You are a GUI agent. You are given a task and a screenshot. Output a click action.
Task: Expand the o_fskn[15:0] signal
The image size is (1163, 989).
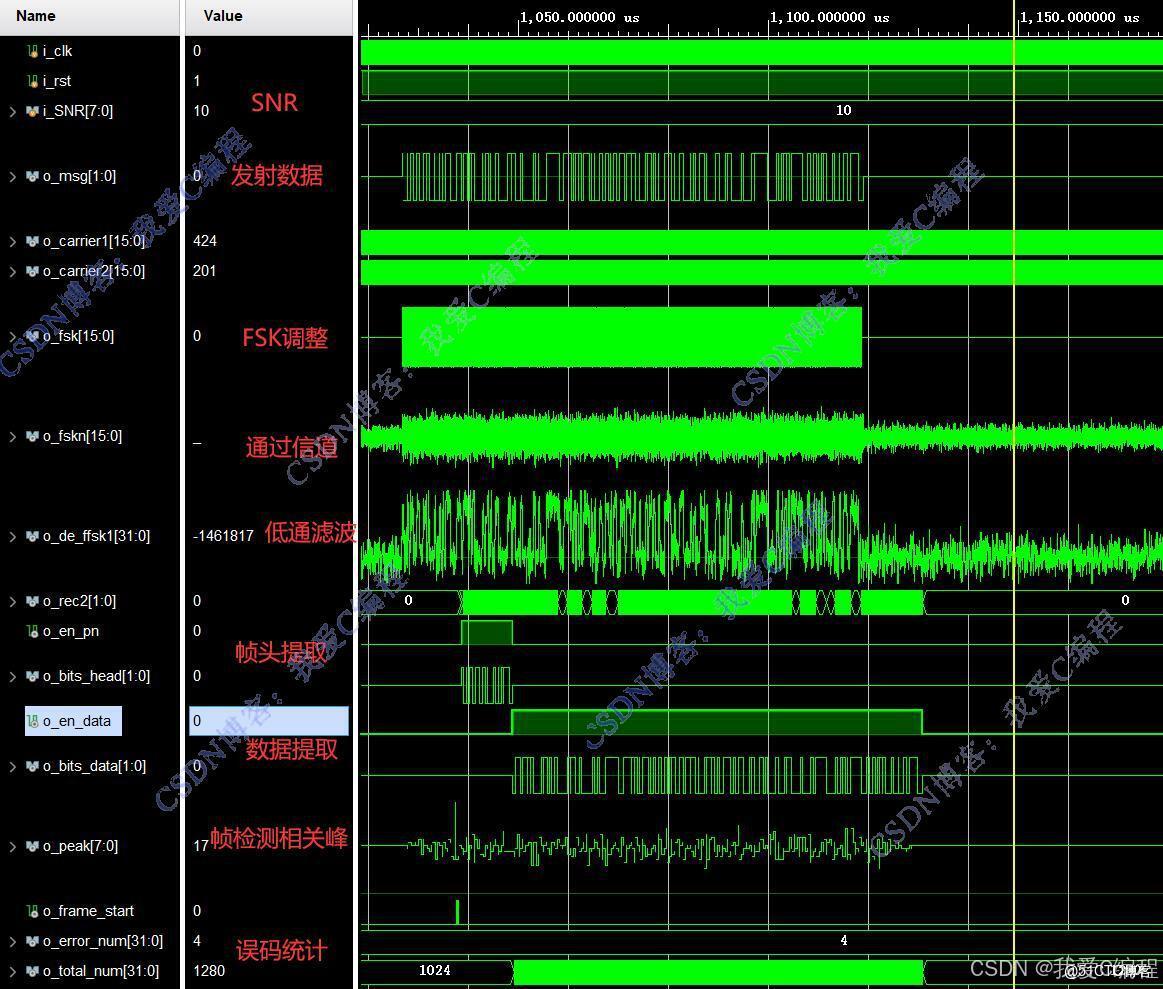(x=13, y=436)
